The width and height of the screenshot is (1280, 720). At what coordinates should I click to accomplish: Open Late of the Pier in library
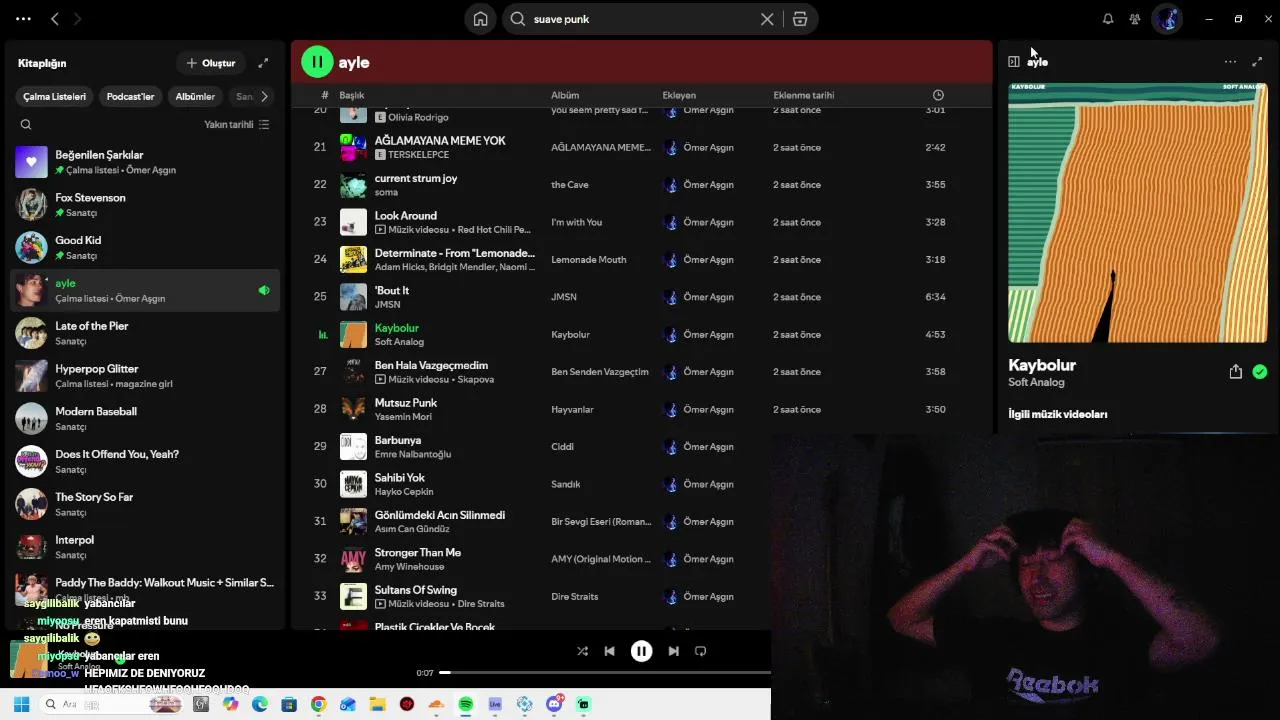145,333
